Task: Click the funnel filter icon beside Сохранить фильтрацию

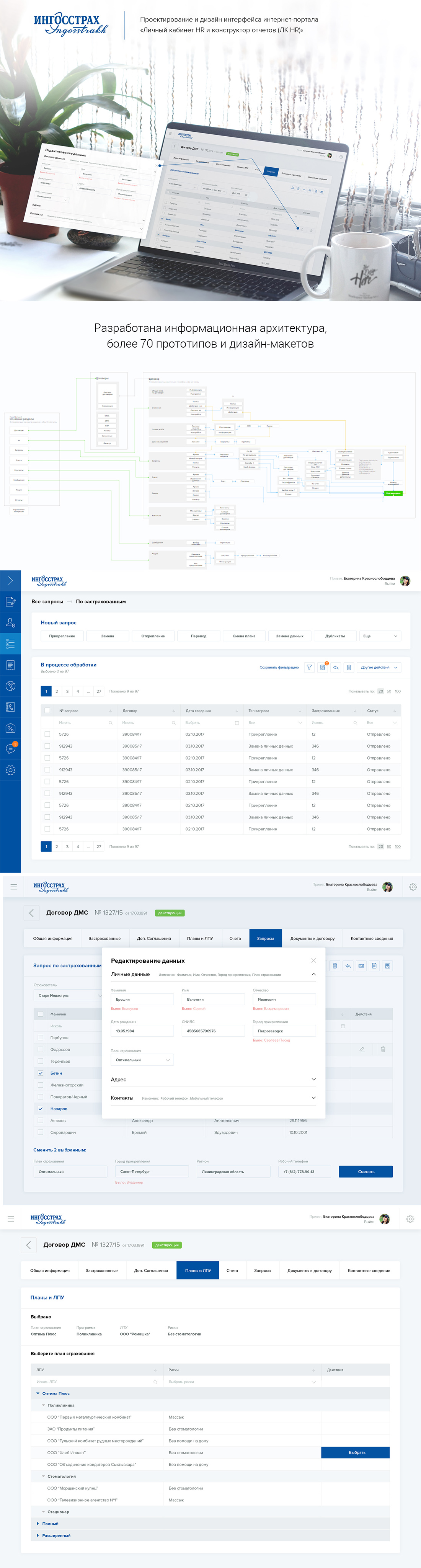Action: (x=309, y=667)
